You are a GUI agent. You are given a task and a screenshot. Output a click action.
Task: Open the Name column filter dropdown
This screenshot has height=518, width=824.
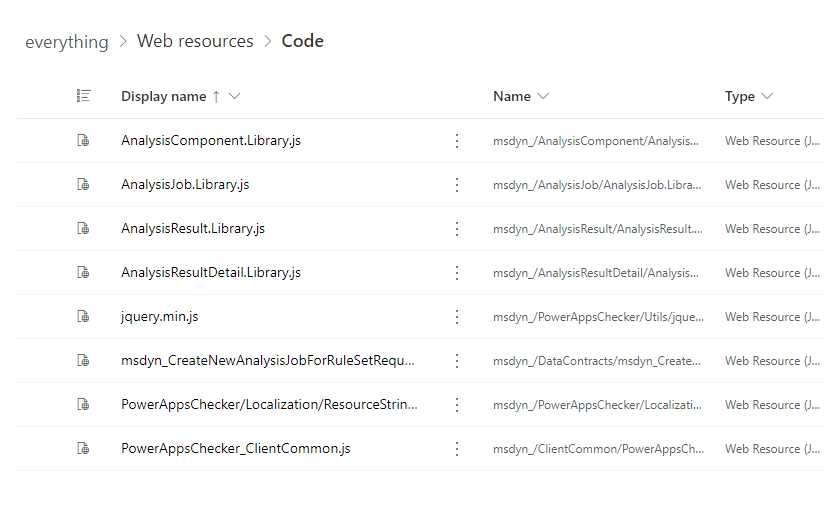pyautogui.click(x=543, y=97)
